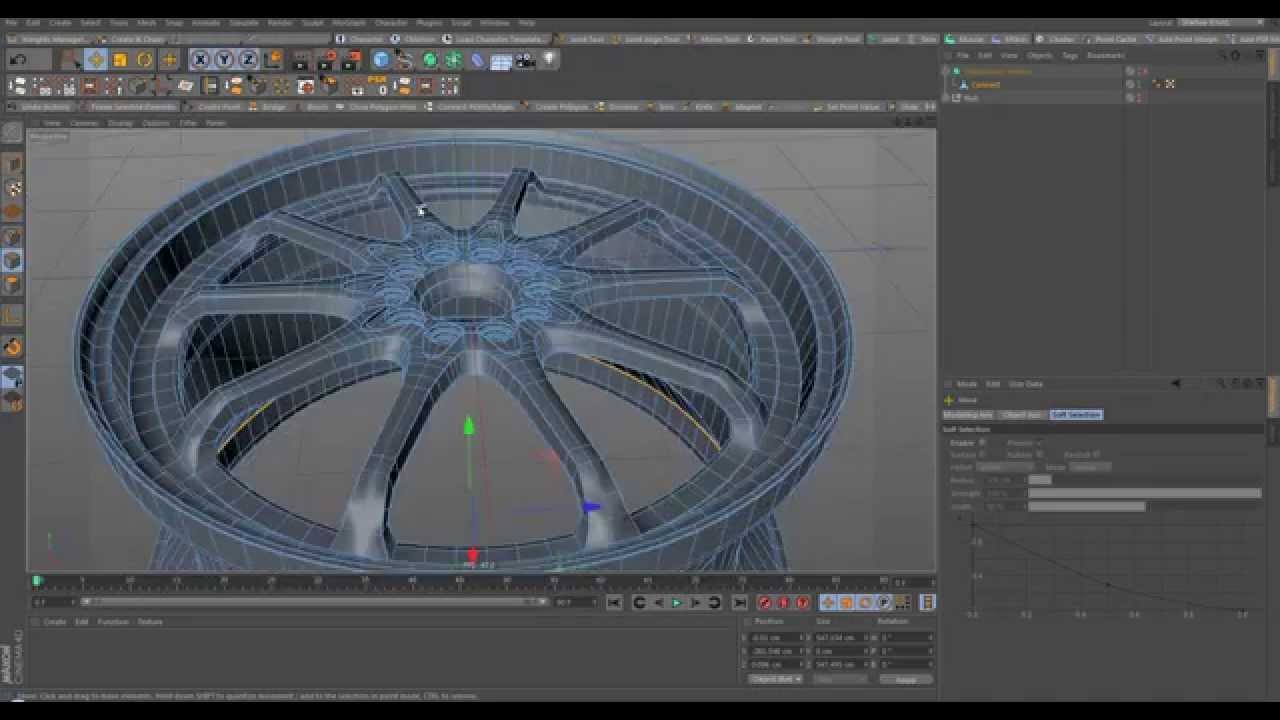1280x720 pixels.
Task: Toggle the Rubber checkbox
Action: point(1039,454)
